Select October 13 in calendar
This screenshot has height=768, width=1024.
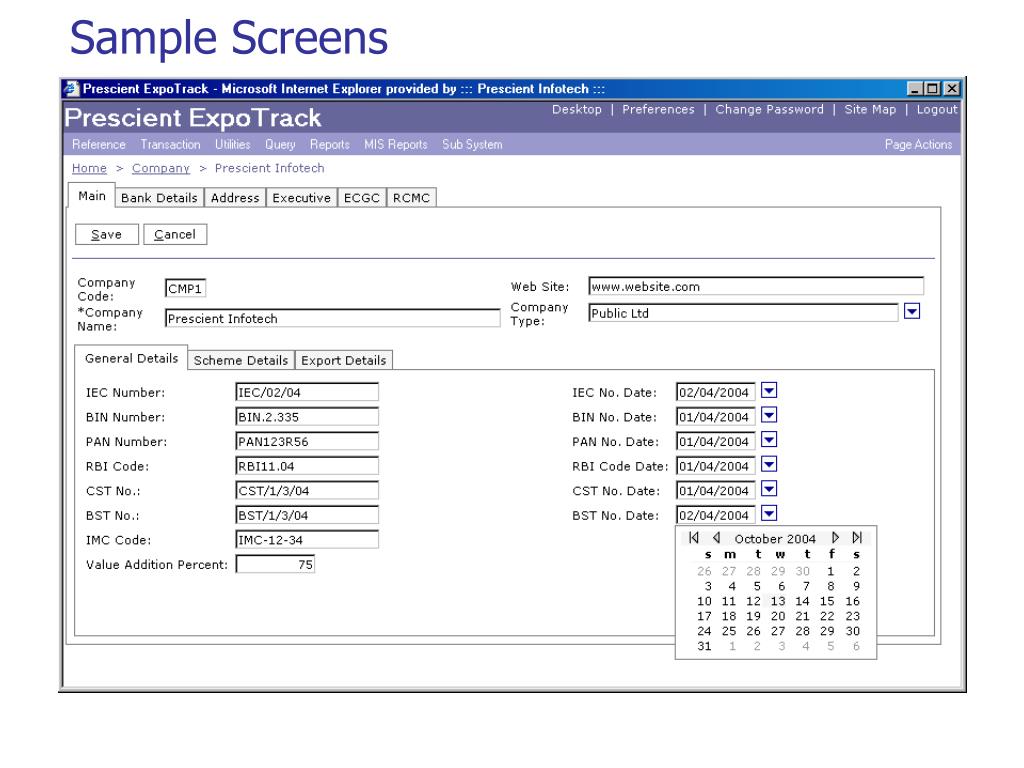pyautogui.click(x=778, y=601)
